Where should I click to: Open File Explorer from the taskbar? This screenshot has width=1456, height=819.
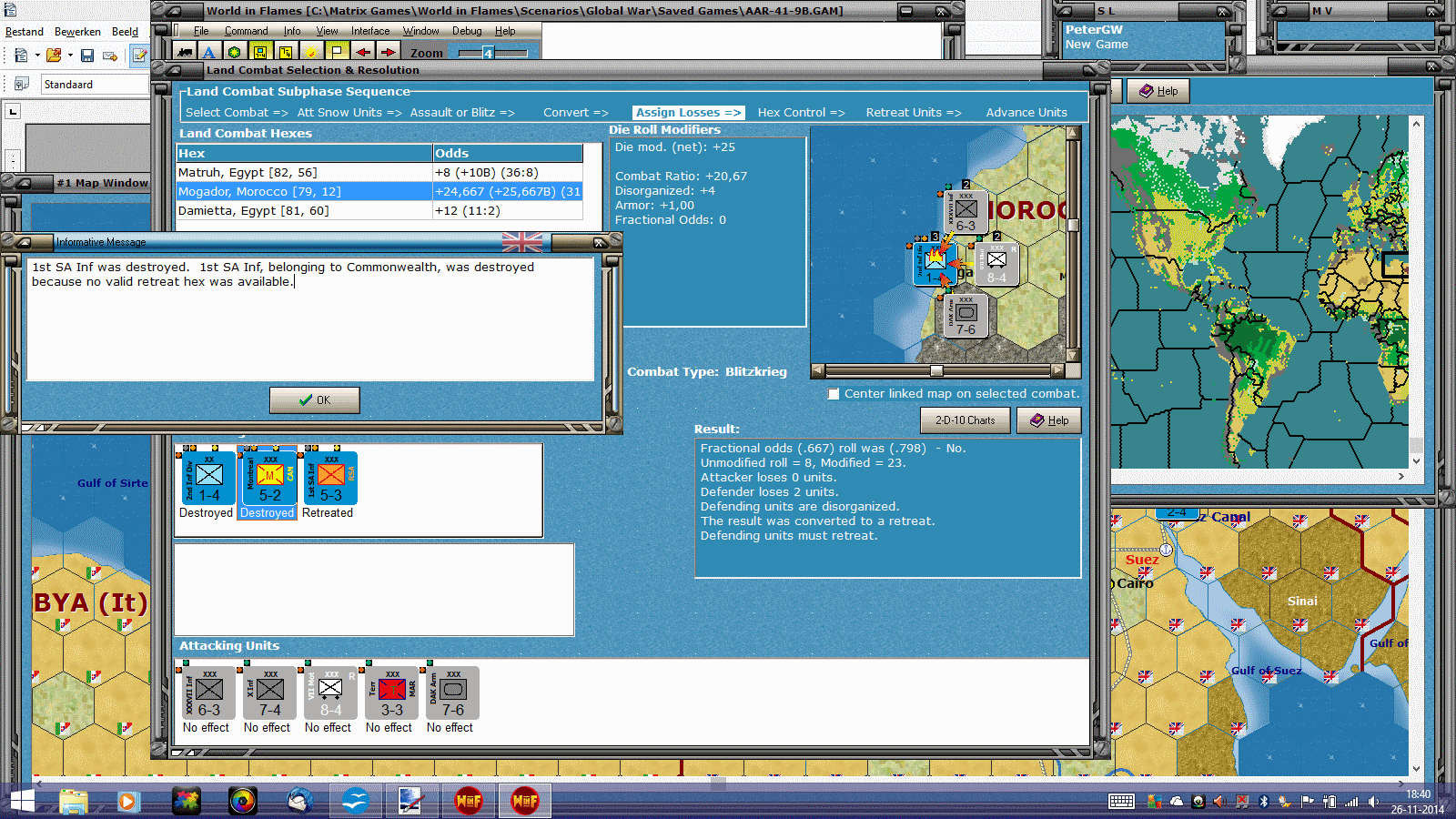point(74,802)
